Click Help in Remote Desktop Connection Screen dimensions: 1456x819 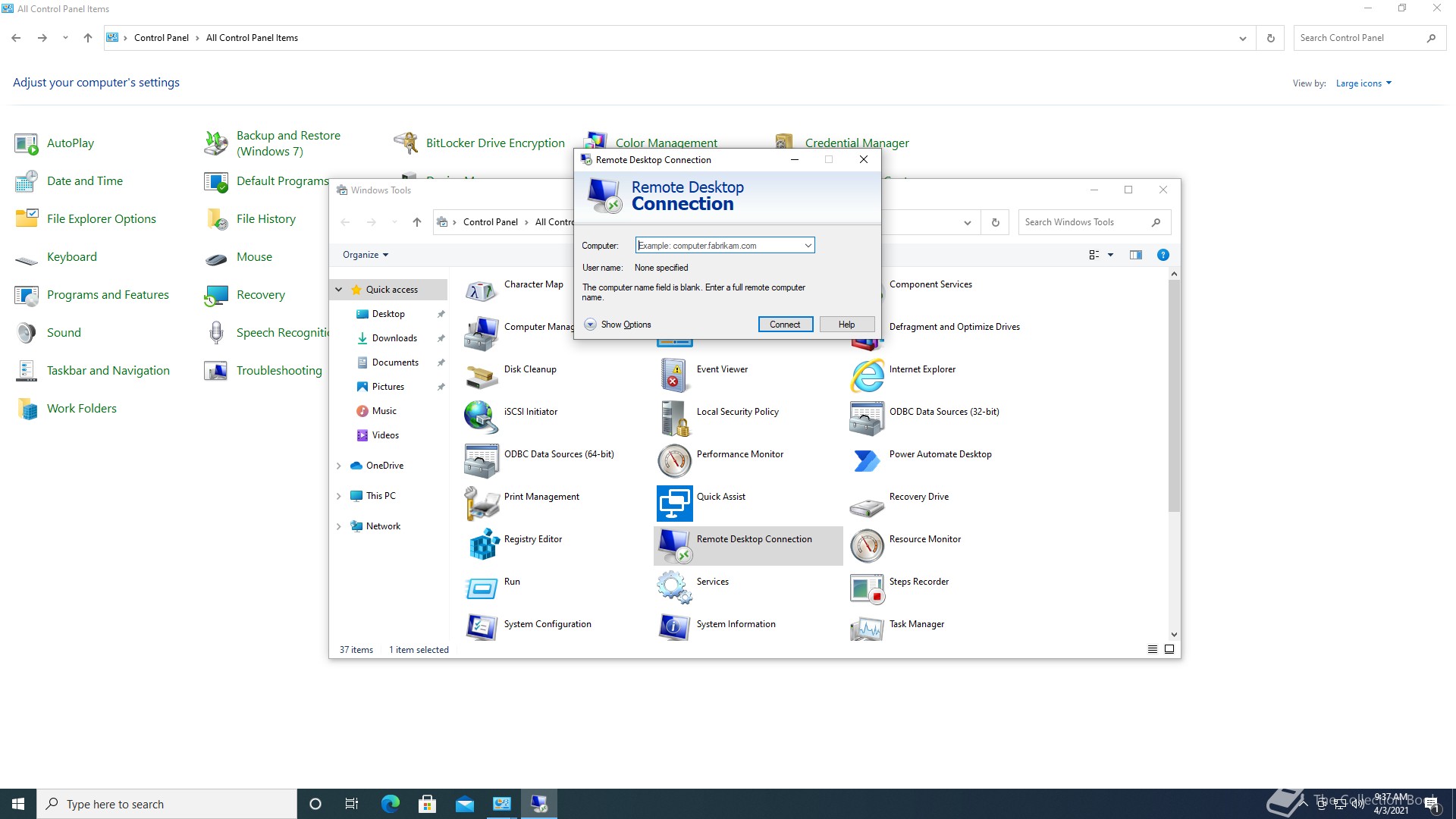[x=846, y=325]
